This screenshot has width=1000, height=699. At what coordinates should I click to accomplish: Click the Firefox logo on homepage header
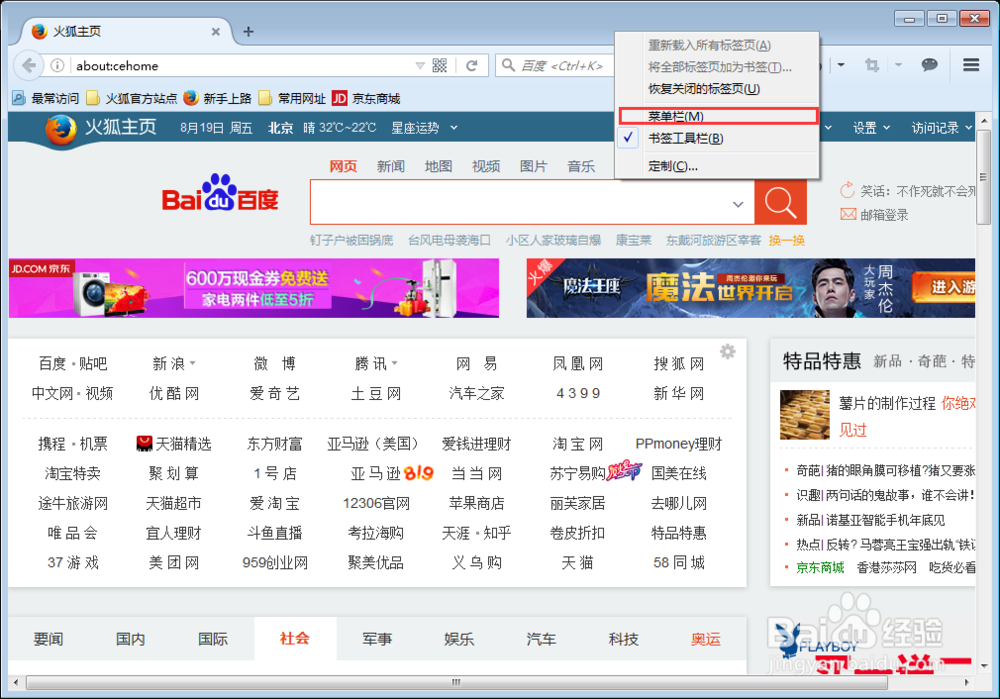61,129
